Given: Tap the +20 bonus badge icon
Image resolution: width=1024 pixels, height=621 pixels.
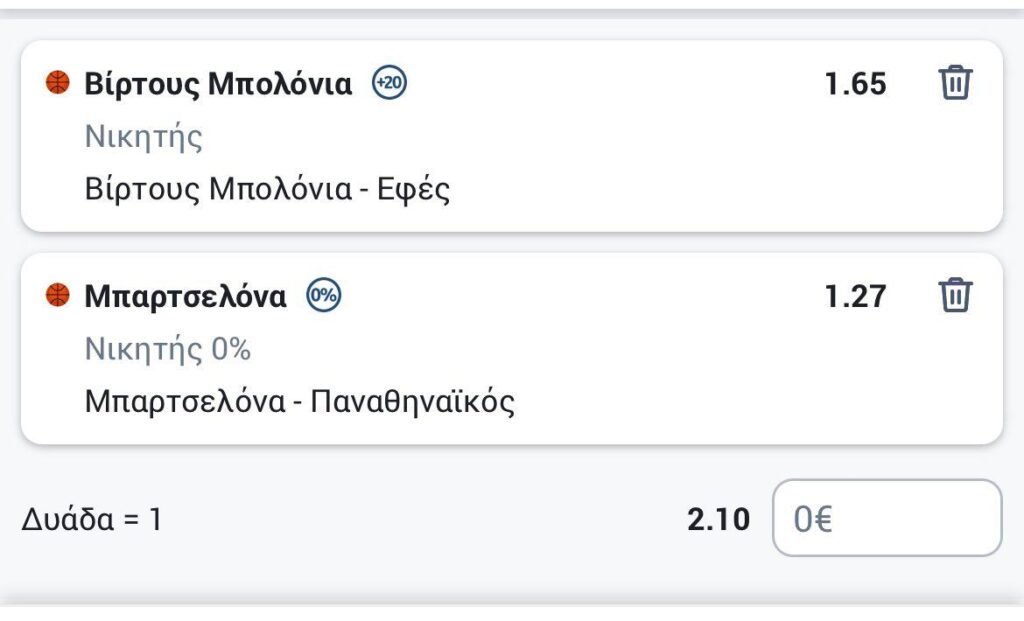Looking at the screenshot, I should pyautogui.click(x=389, y=83).
